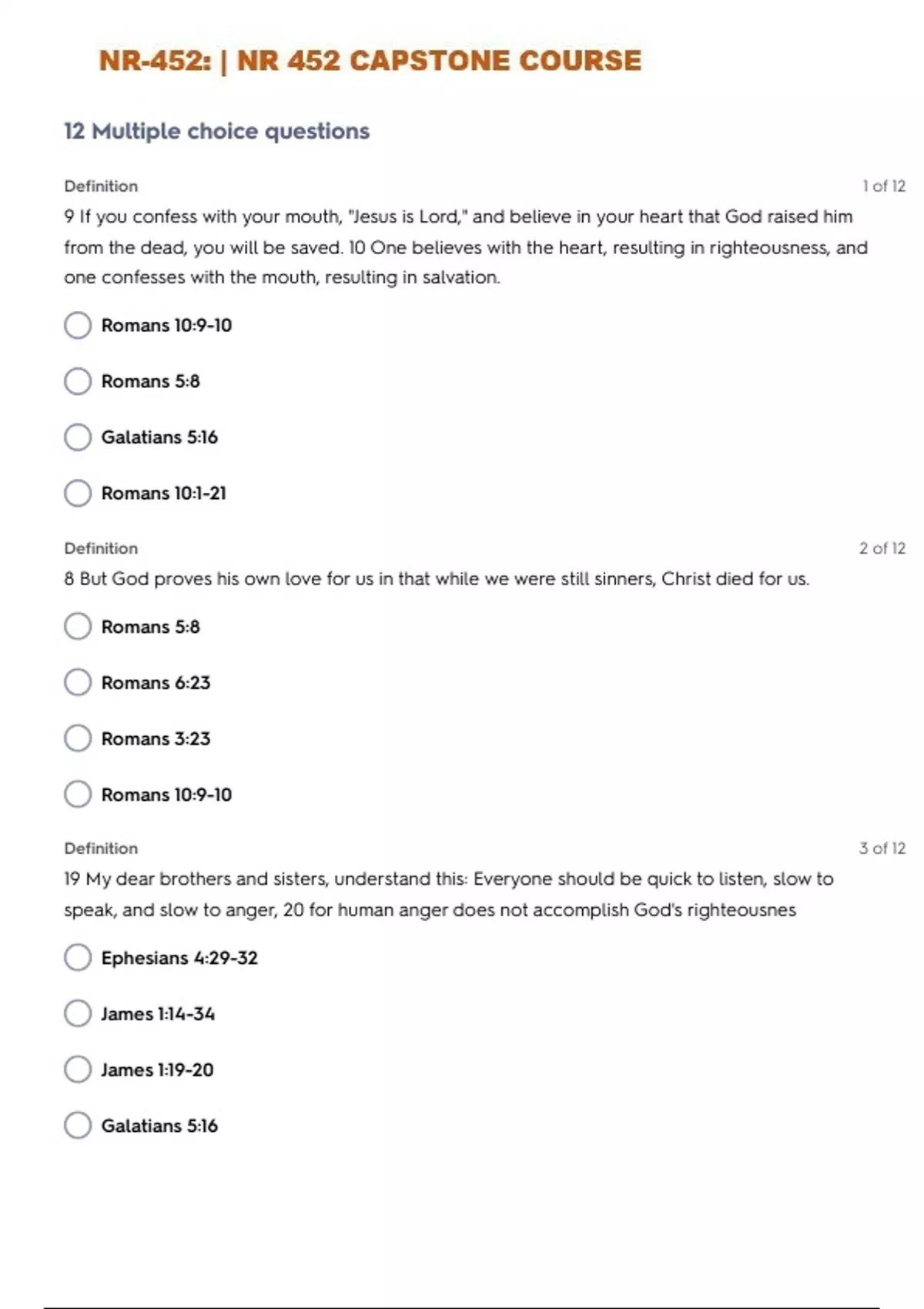
Task: Pick Galatians 5:16 under question 1
Action: [x=78, y=437]
